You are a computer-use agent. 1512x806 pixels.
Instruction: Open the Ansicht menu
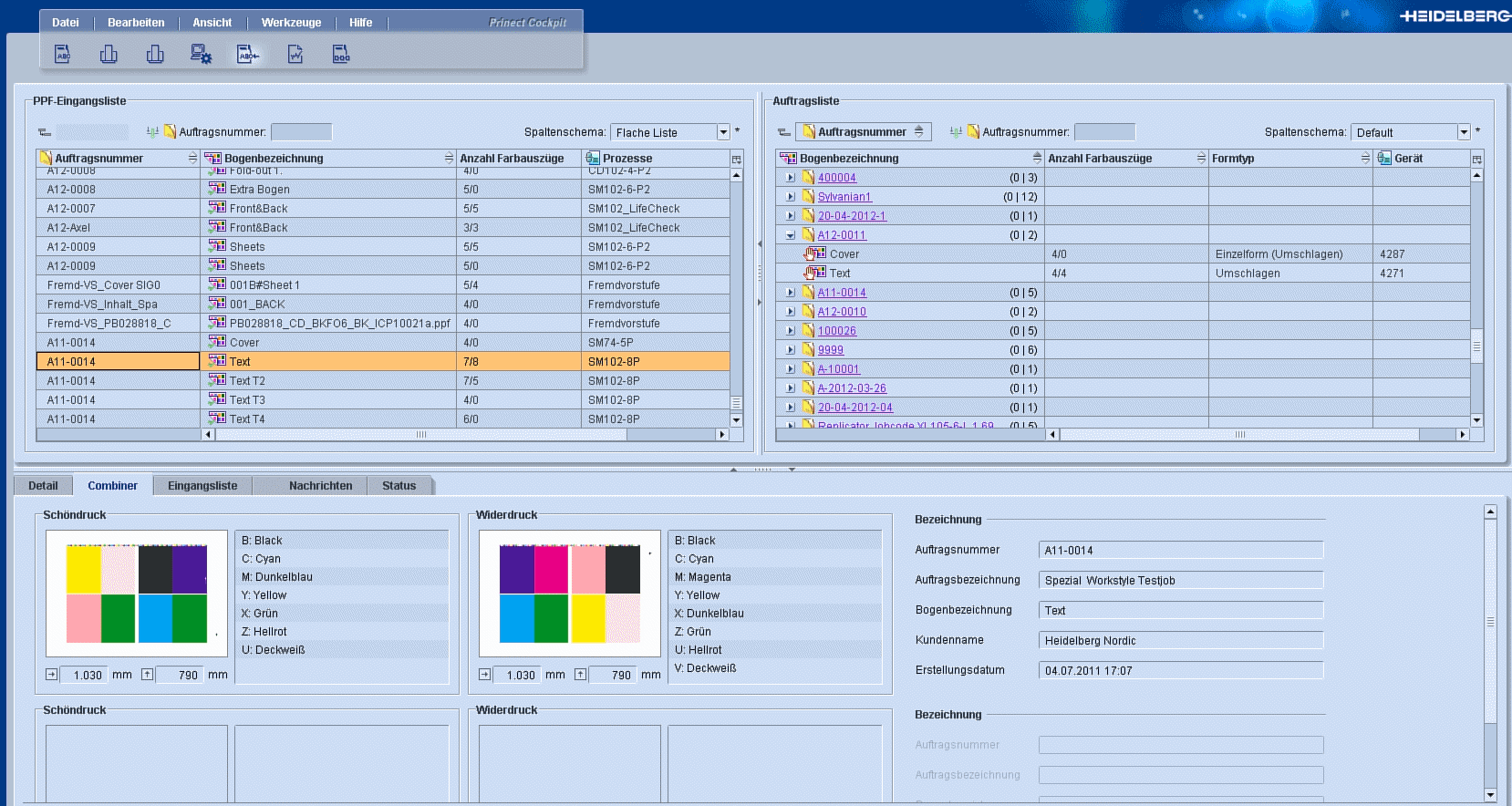(212, 23)
